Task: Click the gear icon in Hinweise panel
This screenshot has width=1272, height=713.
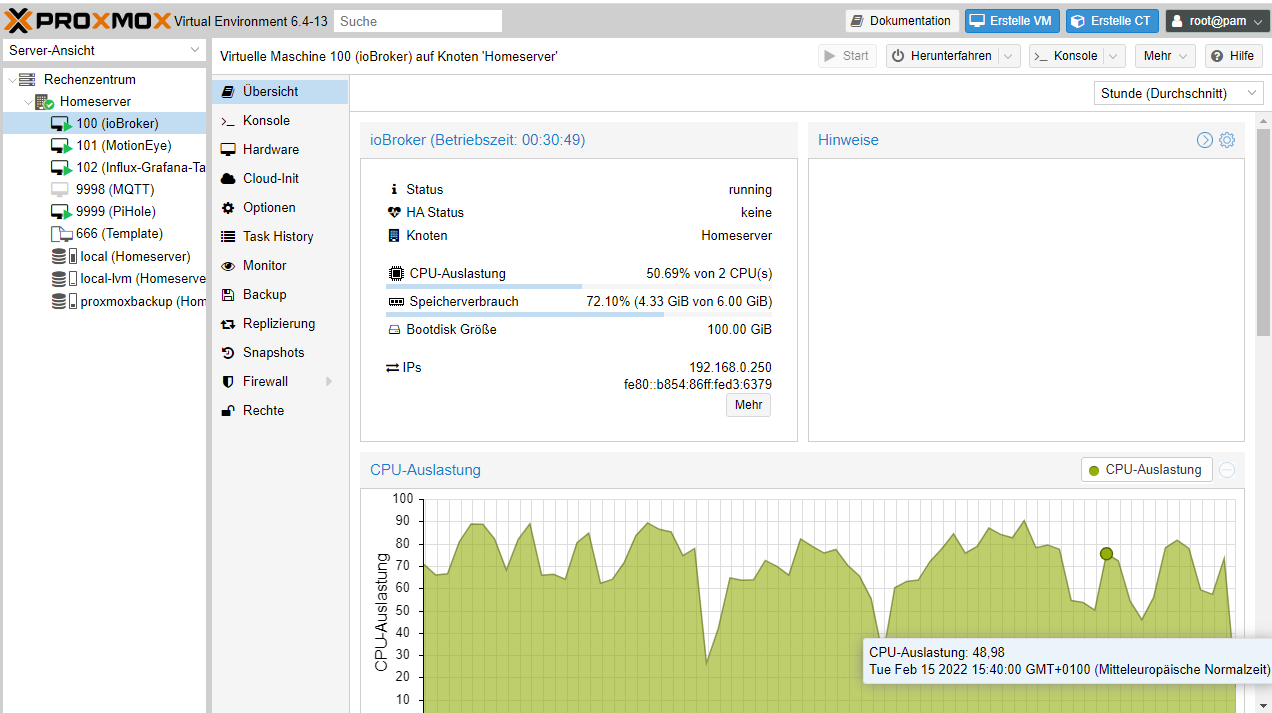Action: 1227,140
